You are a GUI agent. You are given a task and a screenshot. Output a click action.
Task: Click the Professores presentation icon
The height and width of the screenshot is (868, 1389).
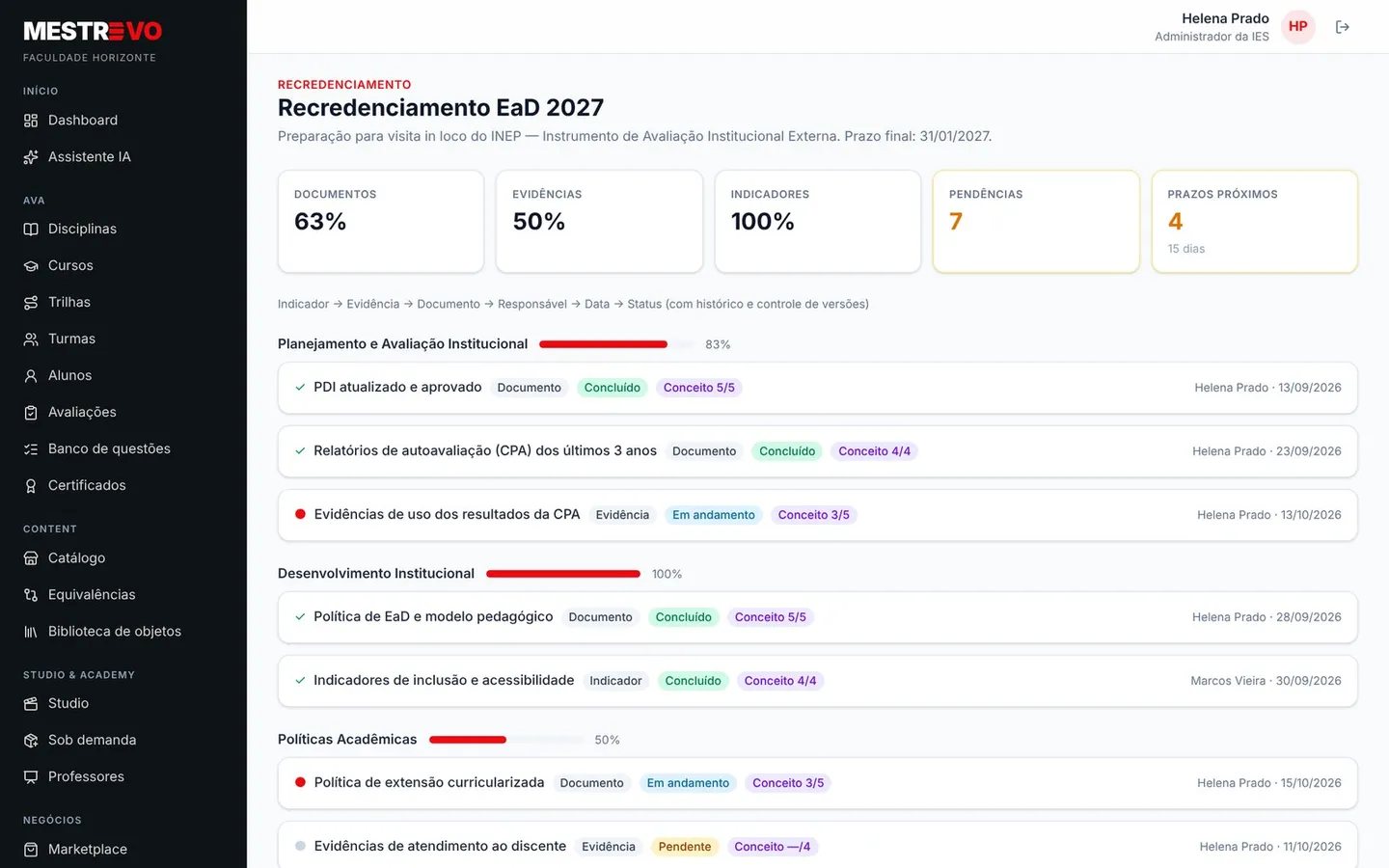click(31, 777)
